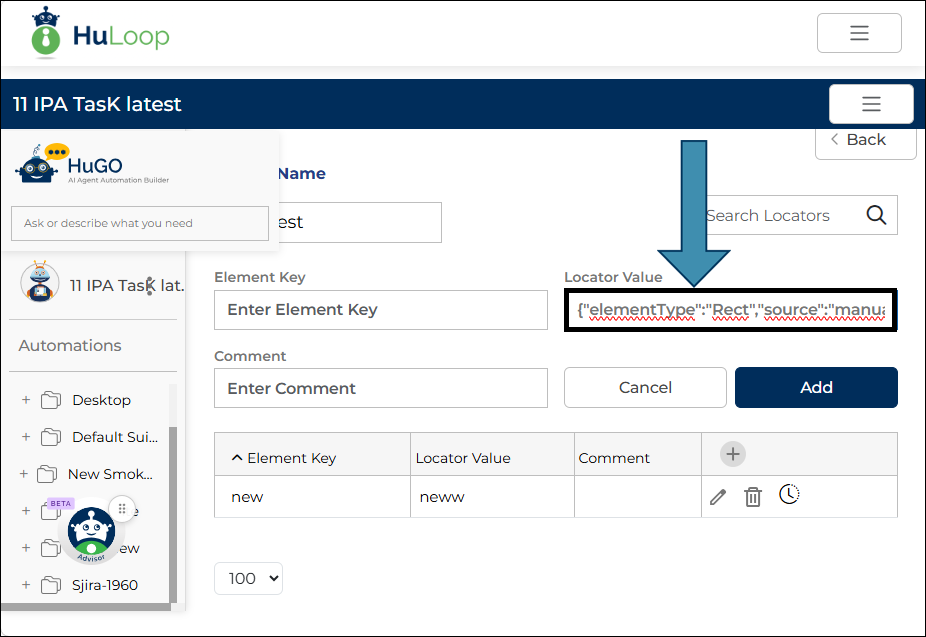Screen dimensions: 926x637
Task: Click the plus icon in table header
Action: pos(733,454)
